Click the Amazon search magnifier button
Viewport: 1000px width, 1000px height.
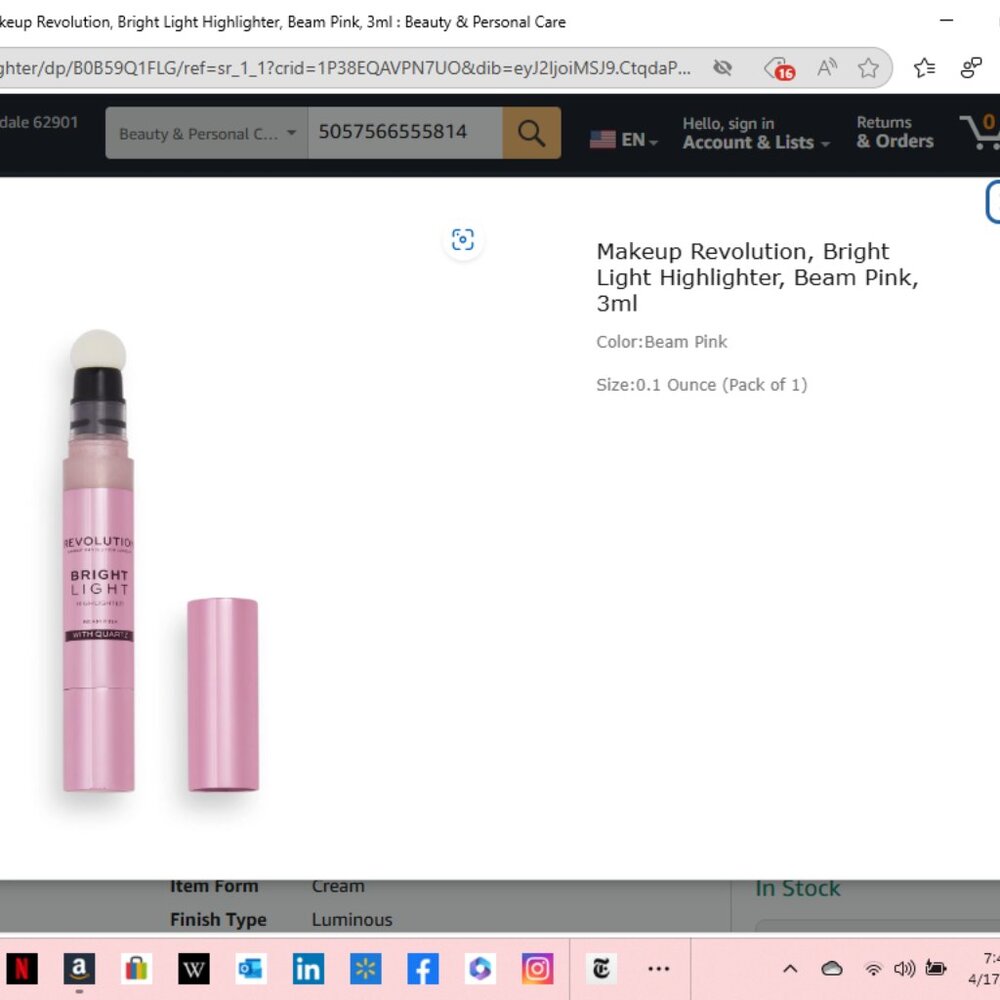click(531, 133)
